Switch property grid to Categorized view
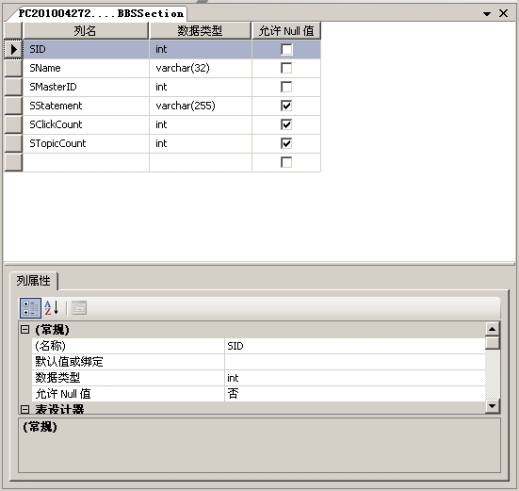 coord(30,308)
